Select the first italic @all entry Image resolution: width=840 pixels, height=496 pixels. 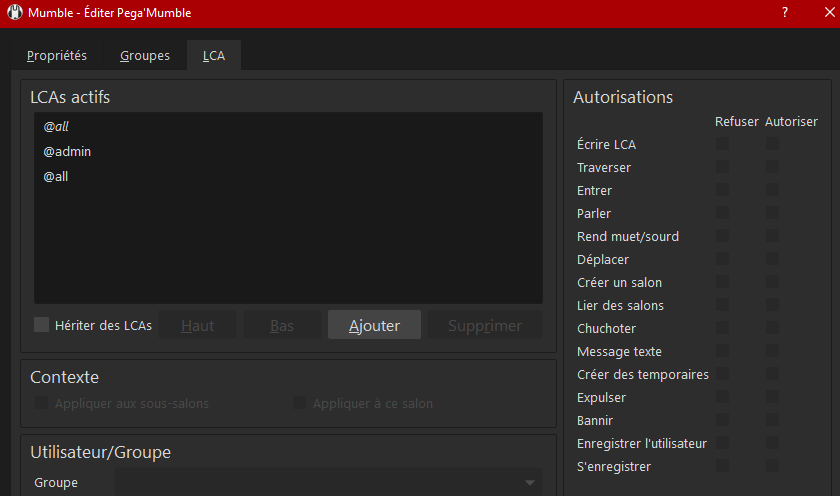coord(56,127)
